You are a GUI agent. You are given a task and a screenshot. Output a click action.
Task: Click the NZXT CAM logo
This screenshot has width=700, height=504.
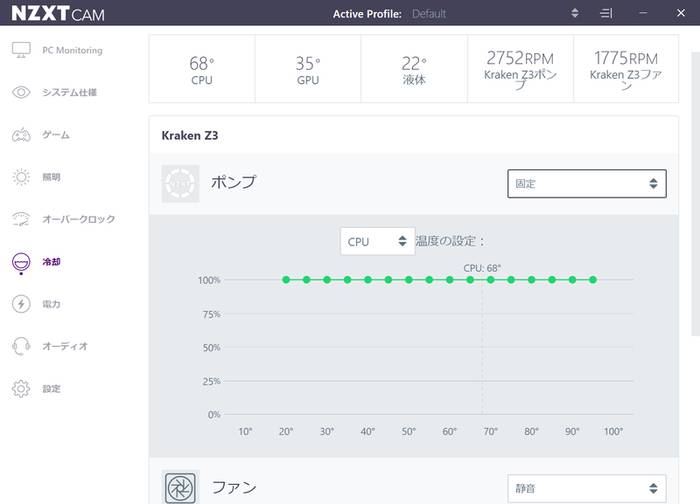coord(58,13)
